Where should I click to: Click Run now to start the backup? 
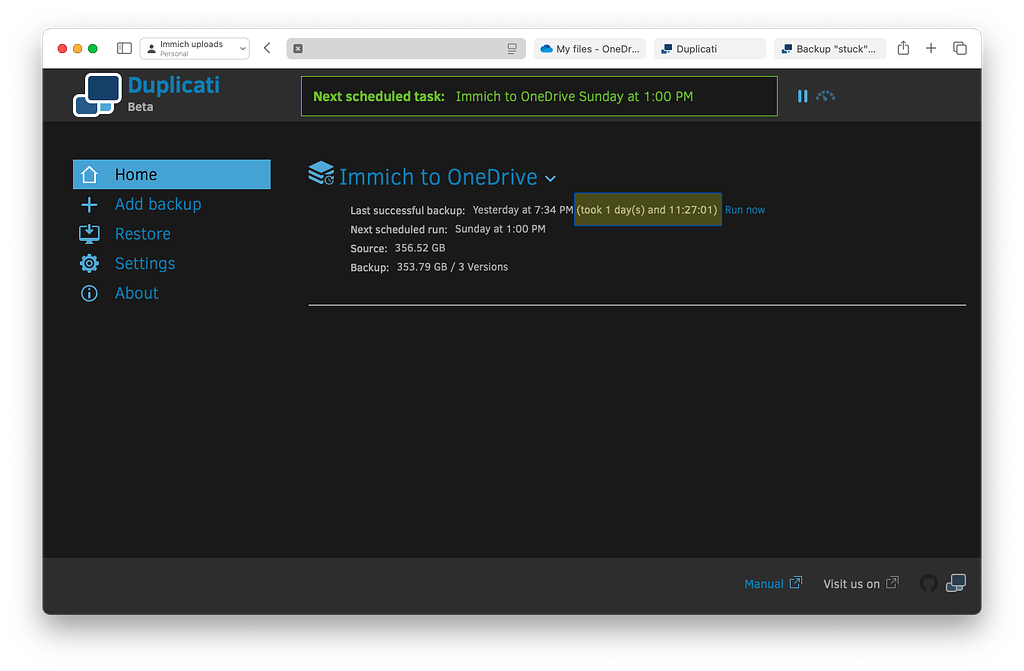coord(744,209)
